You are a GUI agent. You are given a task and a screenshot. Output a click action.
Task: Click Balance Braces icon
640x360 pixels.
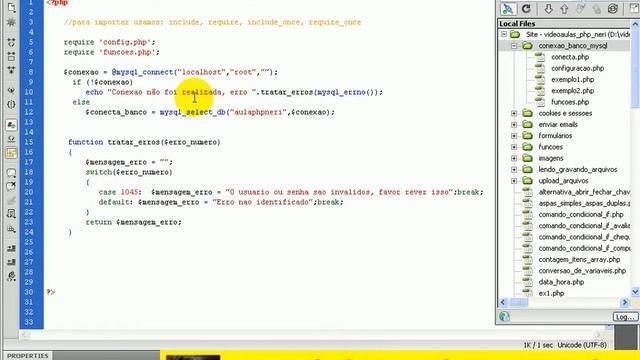pyautogui.click(x=11, y=104)
